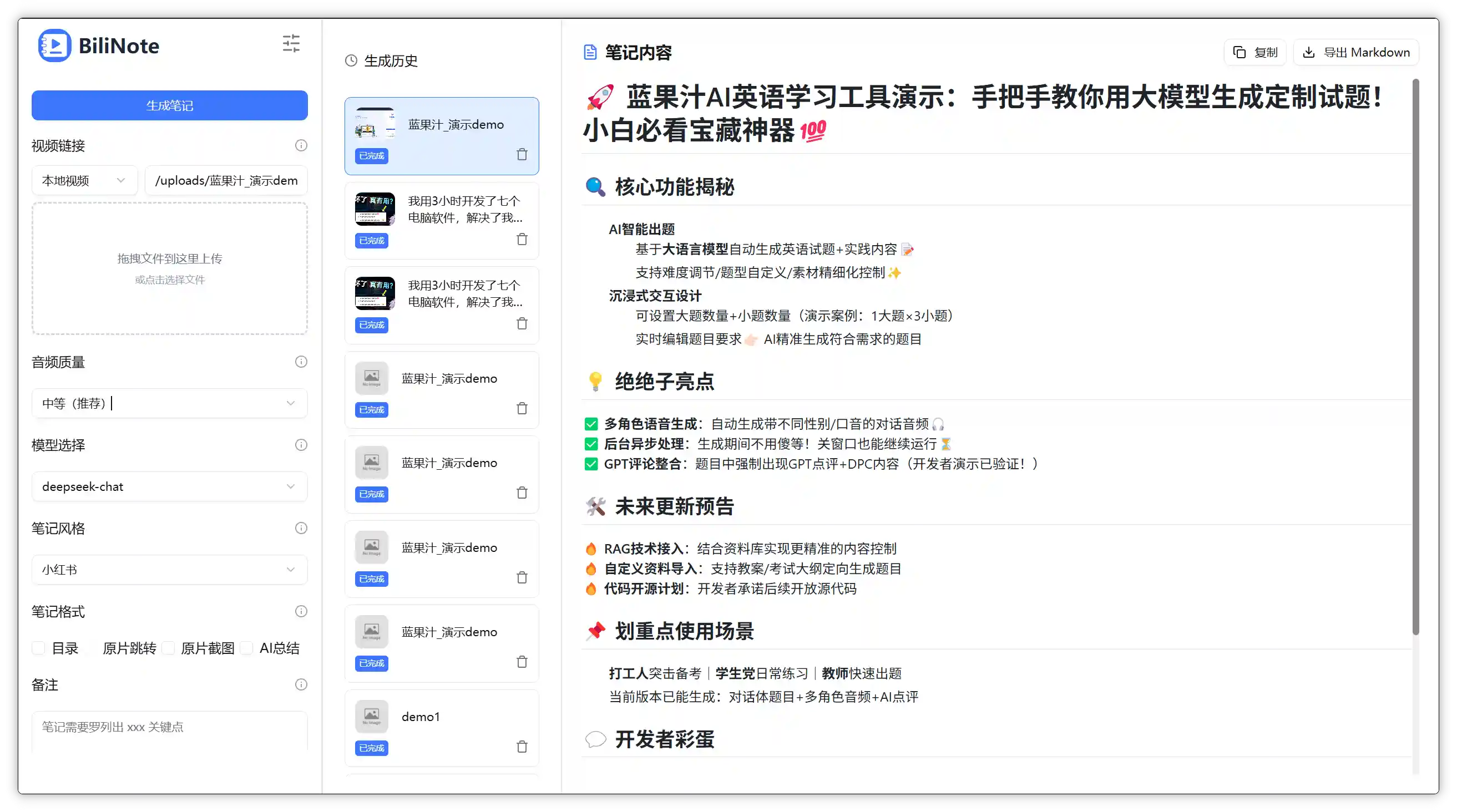The width and height of the screenshot is (1457, 812).
Task: Enable the AI总结 checkbox
Action: tap(247, 648)
